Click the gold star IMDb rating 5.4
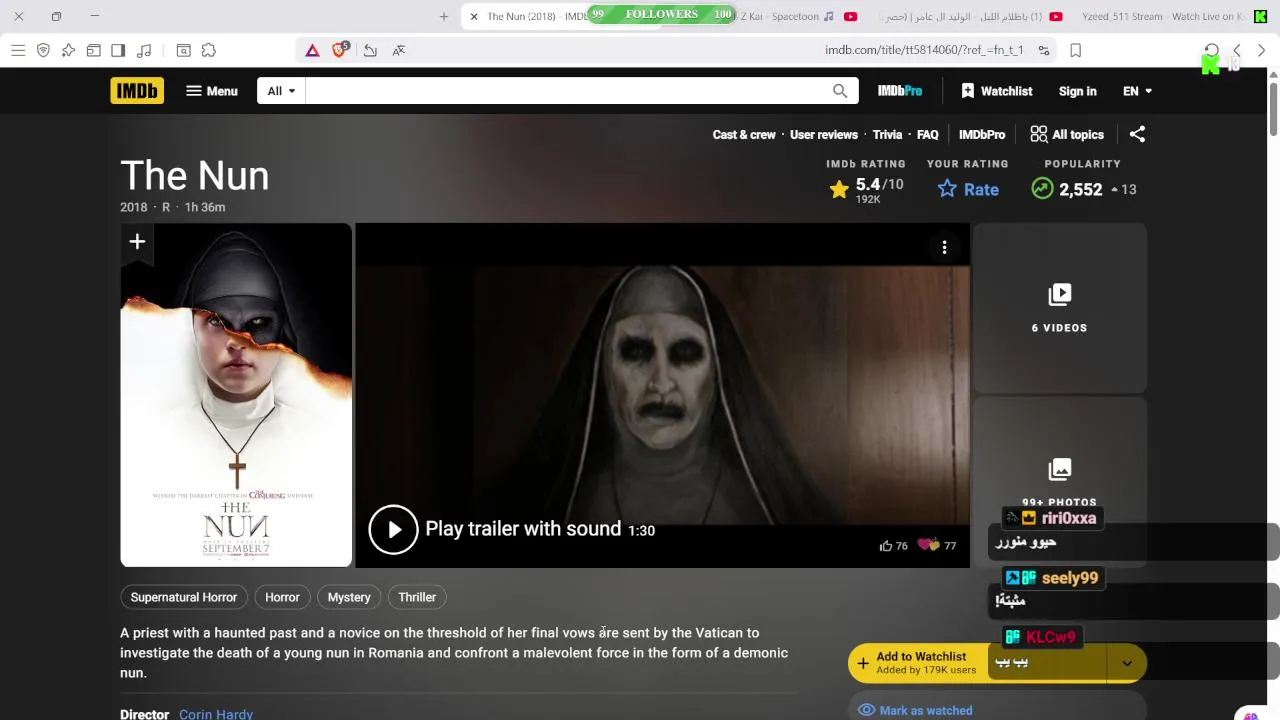Image resolution: width=1280 pixels, height=720 pixels. coord(866,188)
